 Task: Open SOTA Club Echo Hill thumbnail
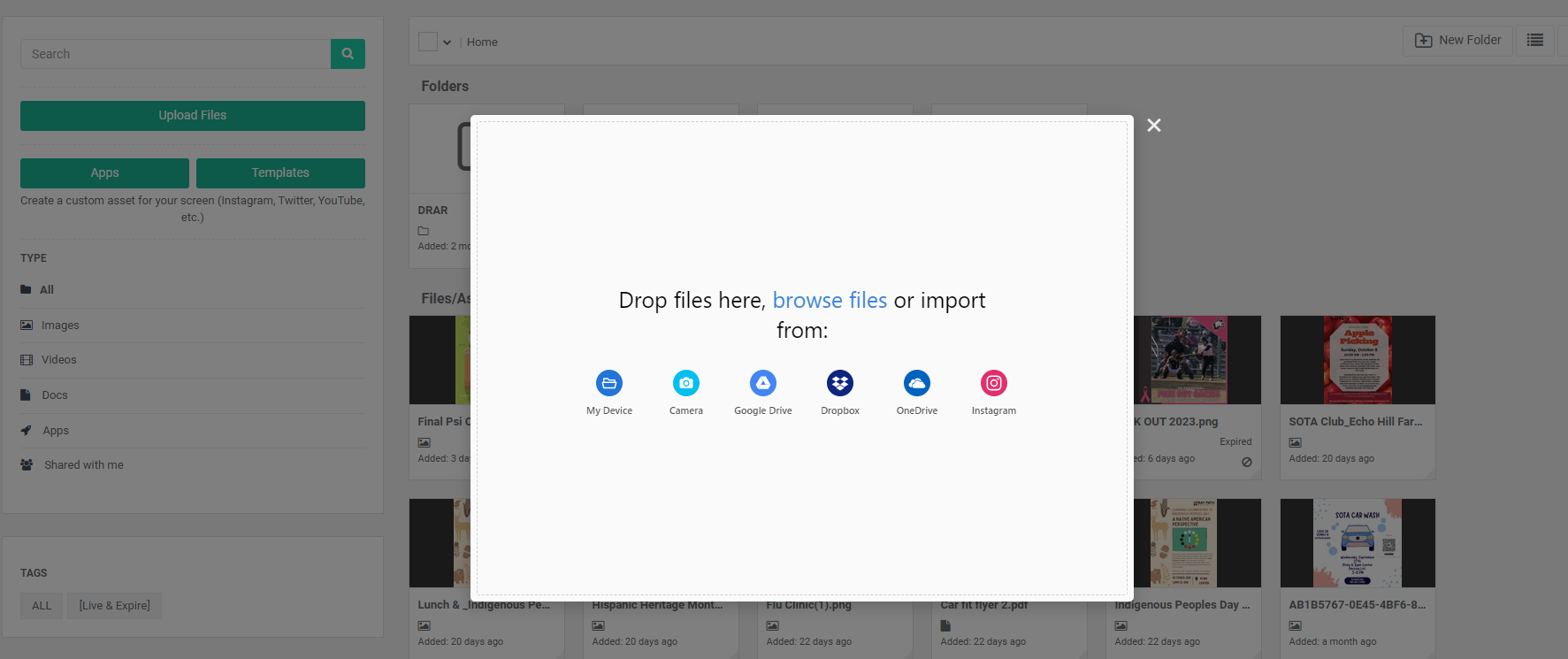[1358, 360]
